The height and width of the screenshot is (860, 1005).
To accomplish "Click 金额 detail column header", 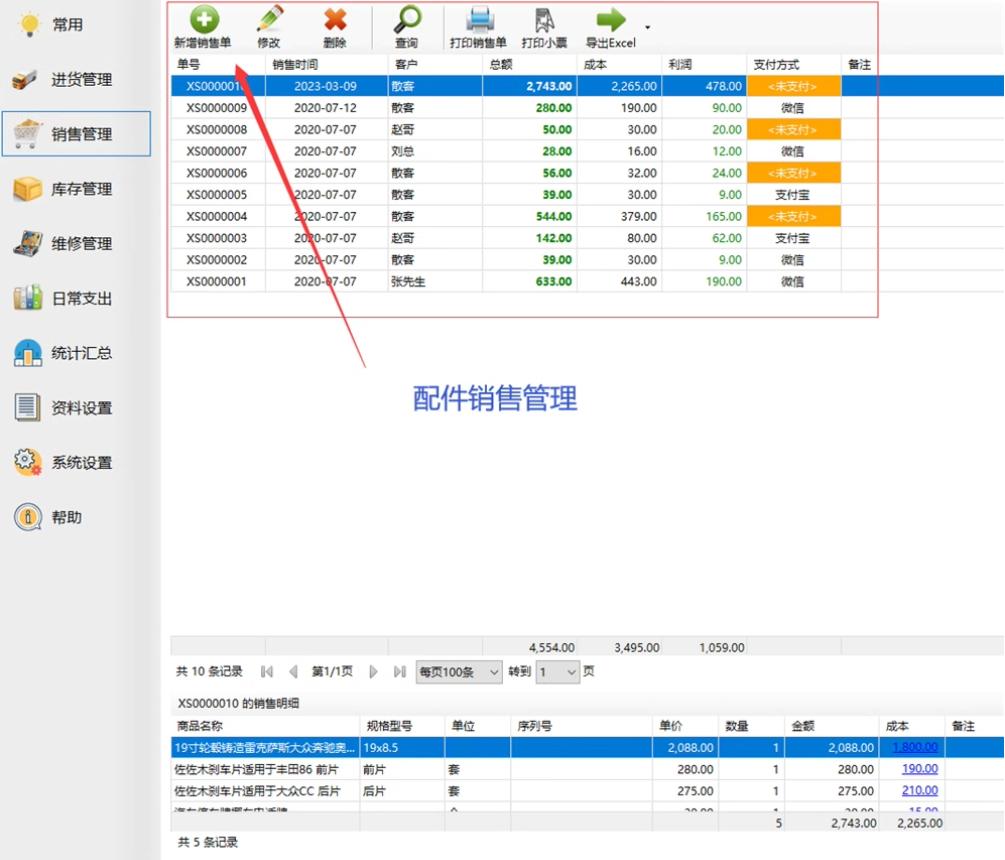I will (831, 726).
